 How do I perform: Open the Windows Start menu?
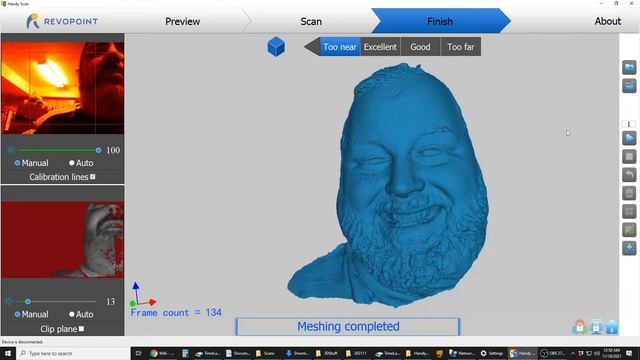point(8,353)
